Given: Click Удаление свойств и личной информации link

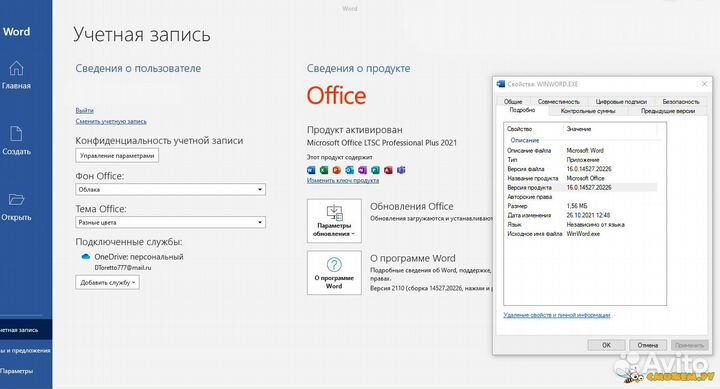Looking at the screenshot, I should pyautogui.click(x=557, y=315).
